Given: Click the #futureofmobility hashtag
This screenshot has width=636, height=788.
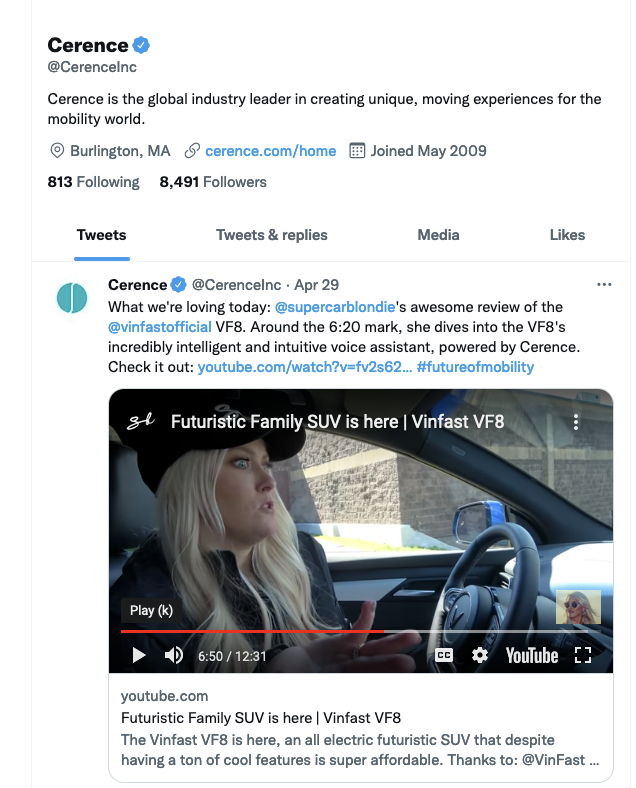Looking at the screenshot, I should [475, 367].
